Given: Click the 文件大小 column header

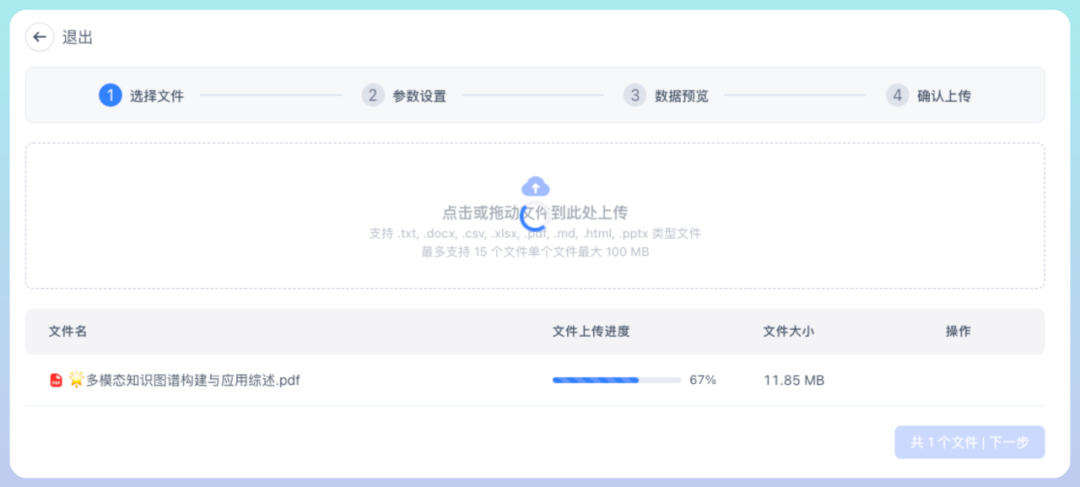Looking at the screenshot, I should pos(789,331).
